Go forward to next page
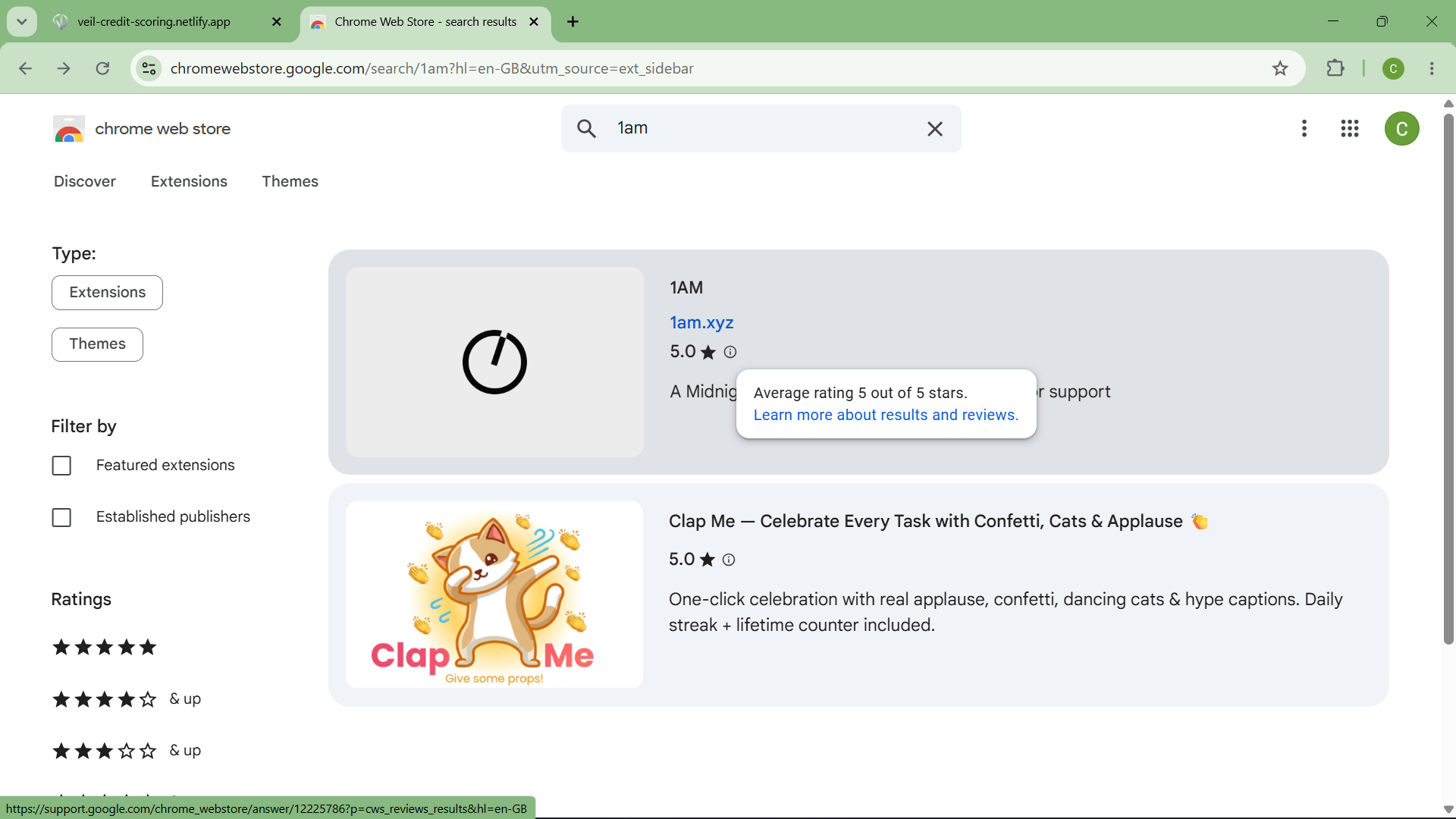 [64, 69]
